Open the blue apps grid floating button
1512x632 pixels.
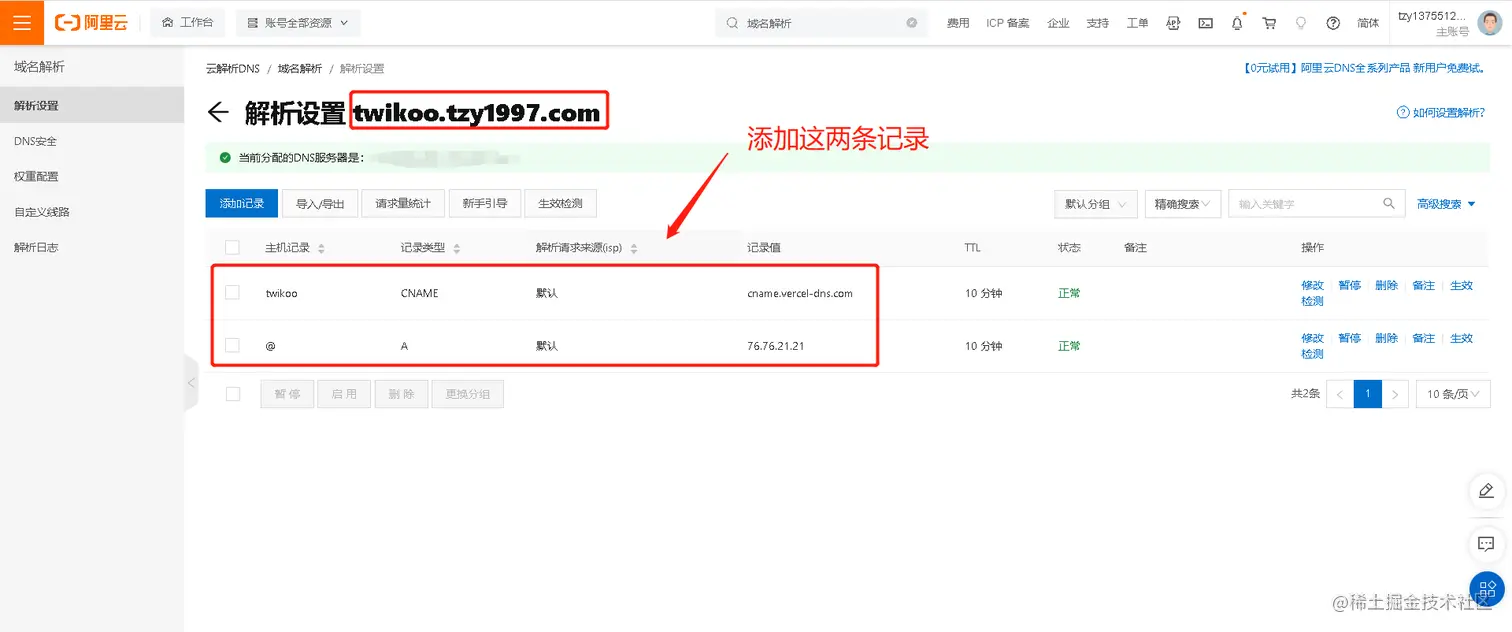[1487, 590]
